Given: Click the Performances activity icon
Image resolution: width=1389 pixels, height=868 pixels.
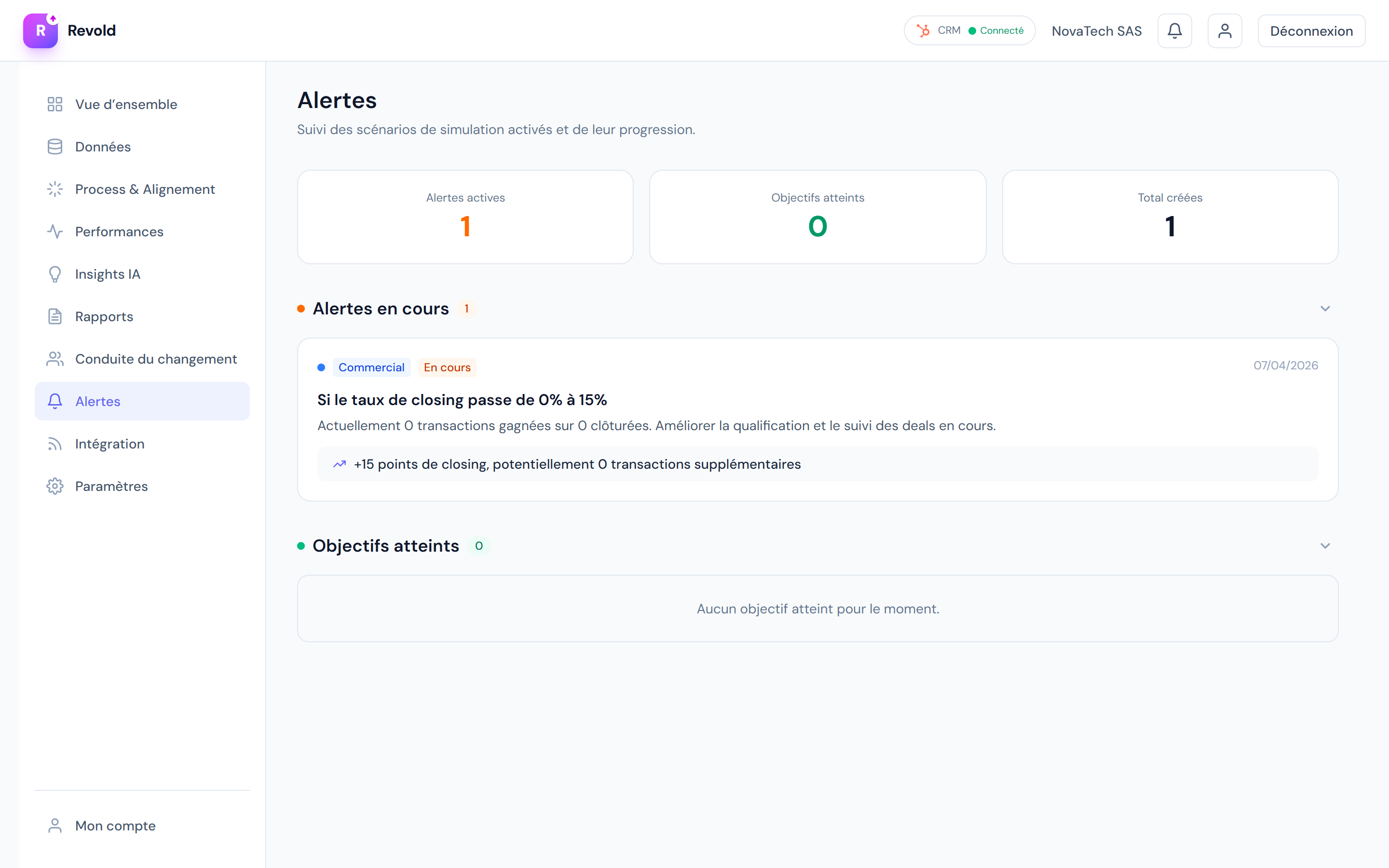Looking at the screenshot, I should (x=54, y=232).
